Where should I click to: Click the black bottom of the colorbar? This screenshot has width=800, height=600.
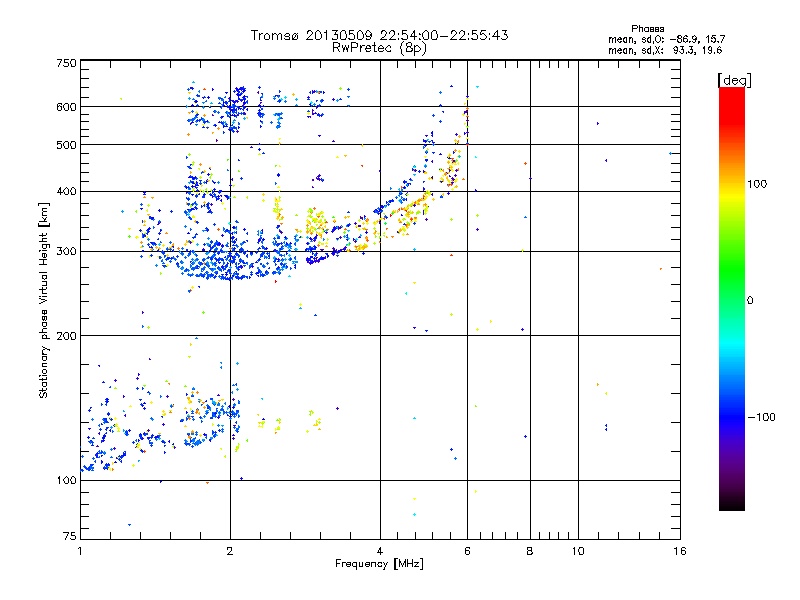coord(732,503)
